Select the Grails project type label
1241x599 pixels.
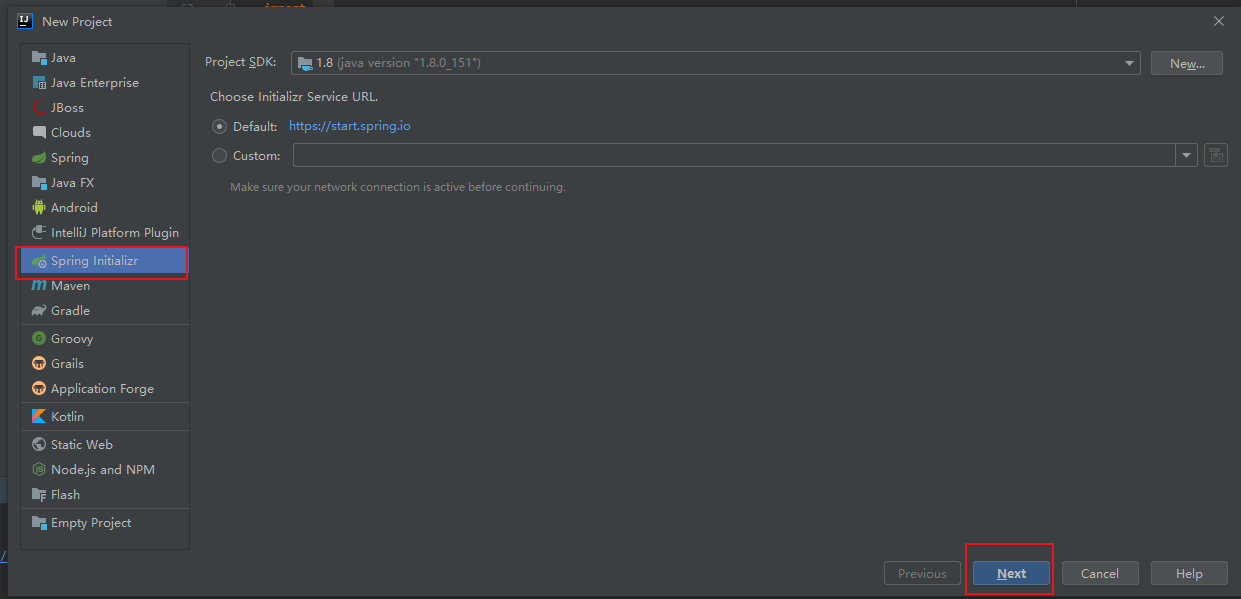pyautogui.click(x=67, y=364)
